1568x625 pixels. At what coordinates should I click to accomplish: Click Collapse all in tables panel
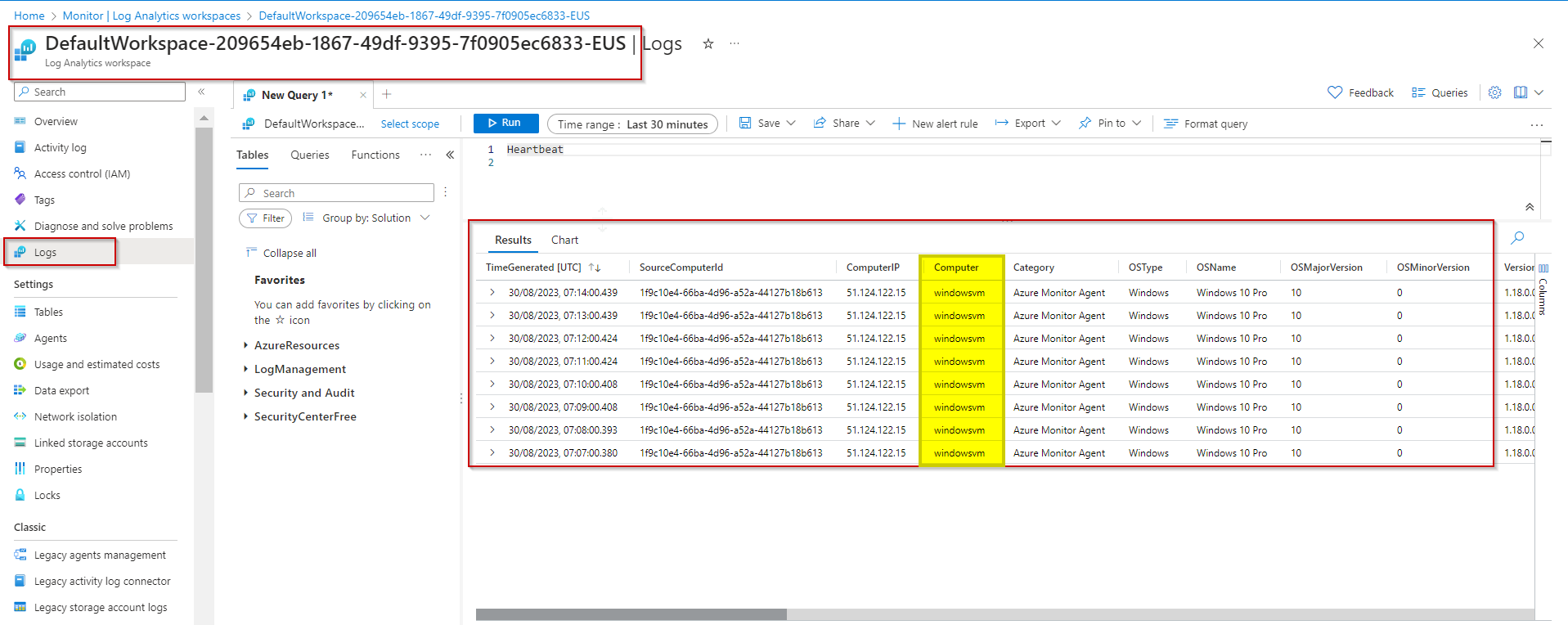[281, 253]
